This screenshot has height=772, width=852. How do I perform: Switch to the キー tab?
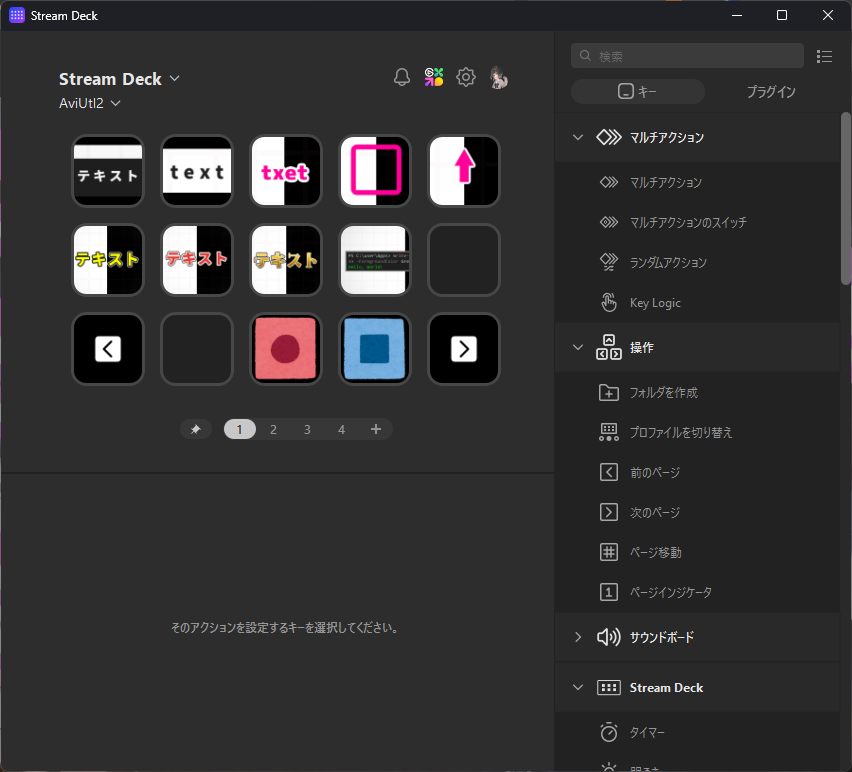coord(637,91)
